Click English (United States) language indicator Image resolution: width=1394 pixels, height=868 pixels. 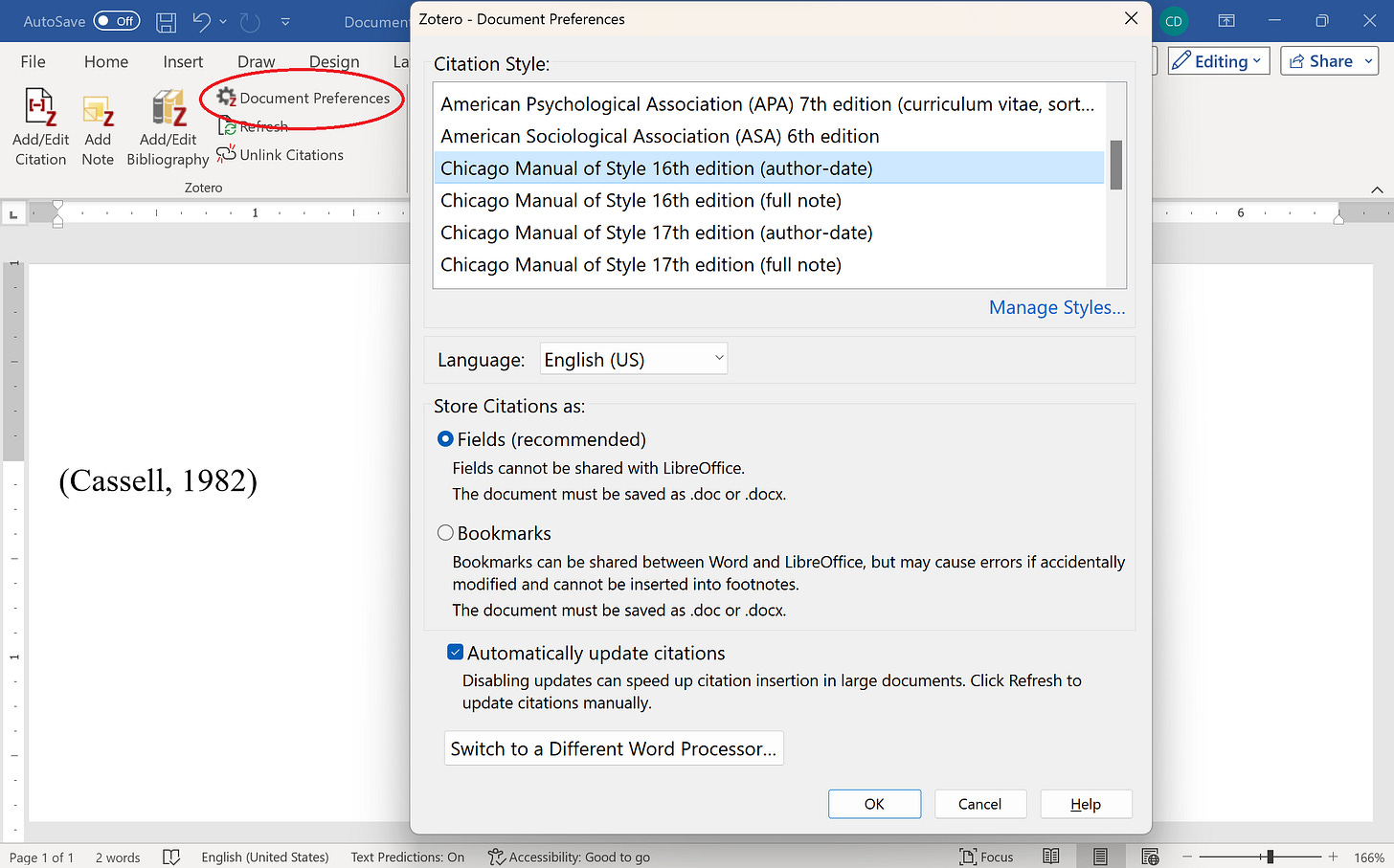click(265, 857)
